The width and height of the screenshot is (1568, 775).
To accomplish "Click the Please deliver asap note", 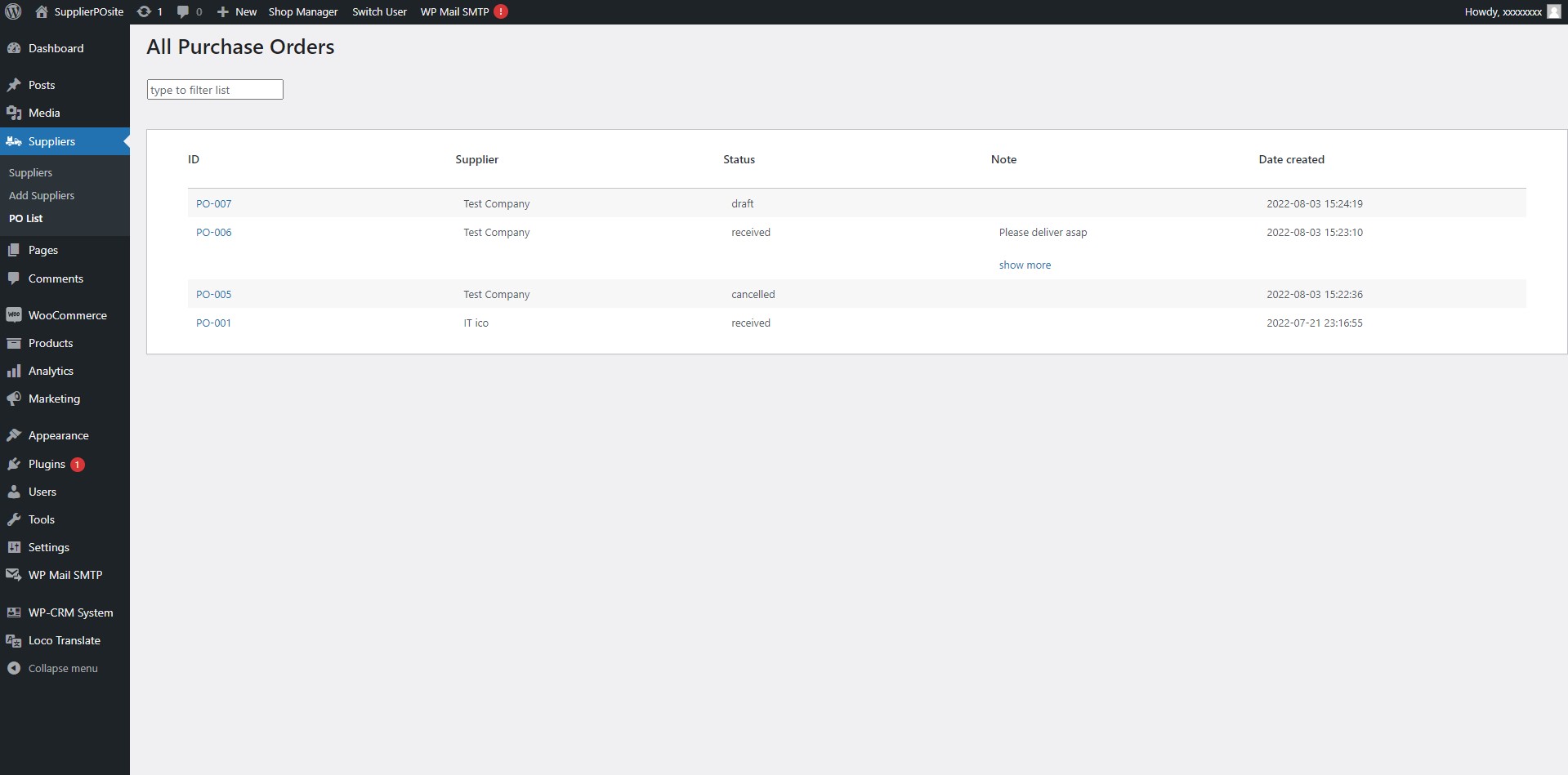I will pos(1043,232).
